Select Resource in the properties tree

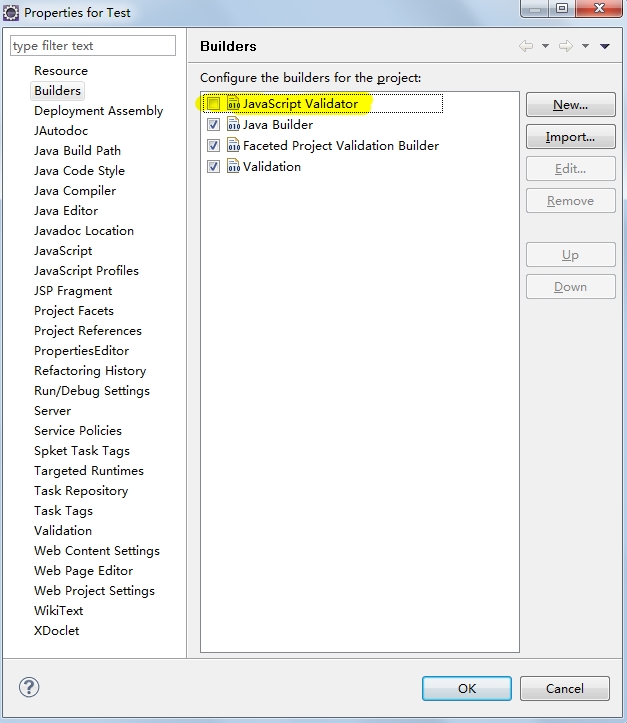pos(61,71)
